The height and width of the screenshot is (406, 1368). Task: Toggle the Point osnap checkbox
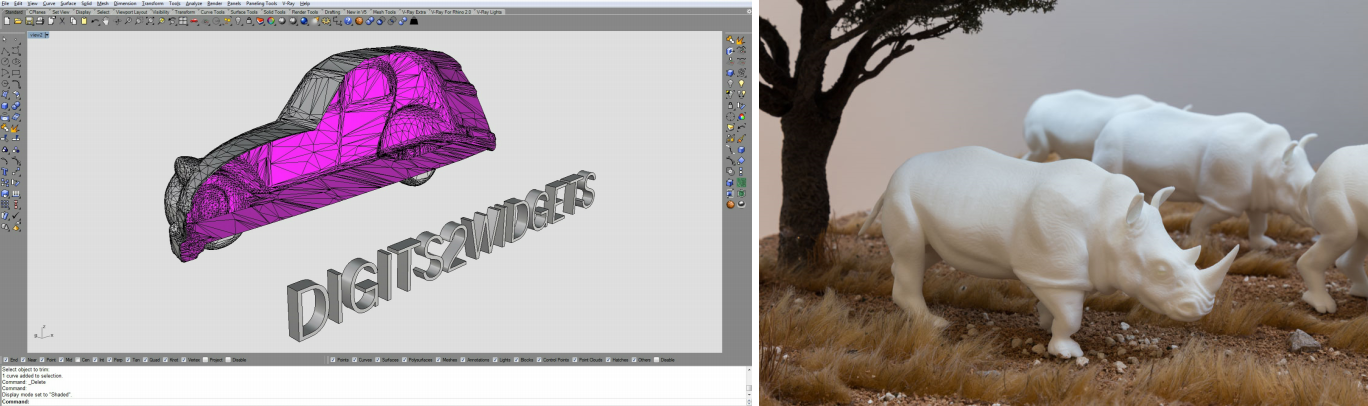[x=42, y=360]
